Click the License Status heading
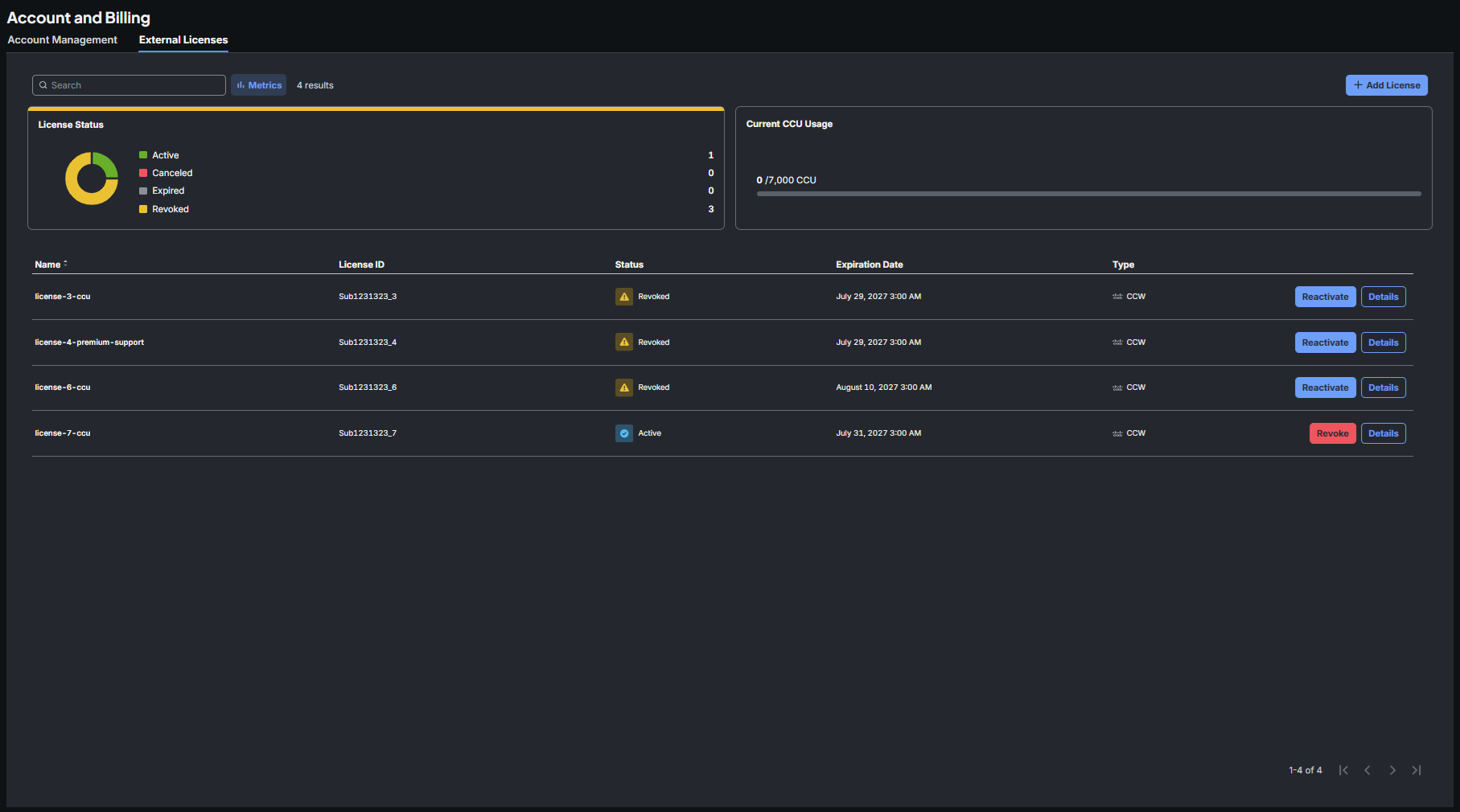 click(x=71, y=125)
